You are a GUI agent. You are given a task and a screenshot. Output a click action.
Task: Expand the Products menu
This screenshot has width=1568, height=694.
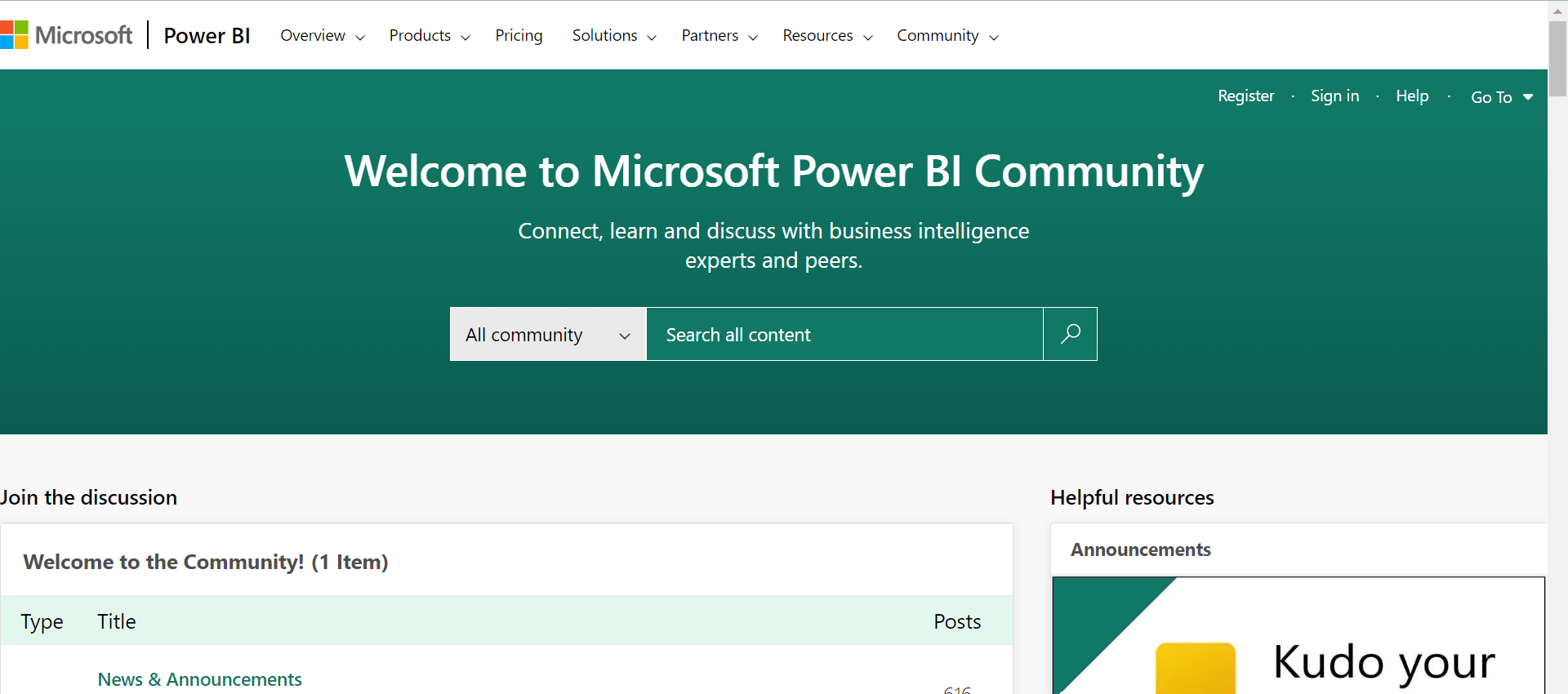[x=429, y=36]
